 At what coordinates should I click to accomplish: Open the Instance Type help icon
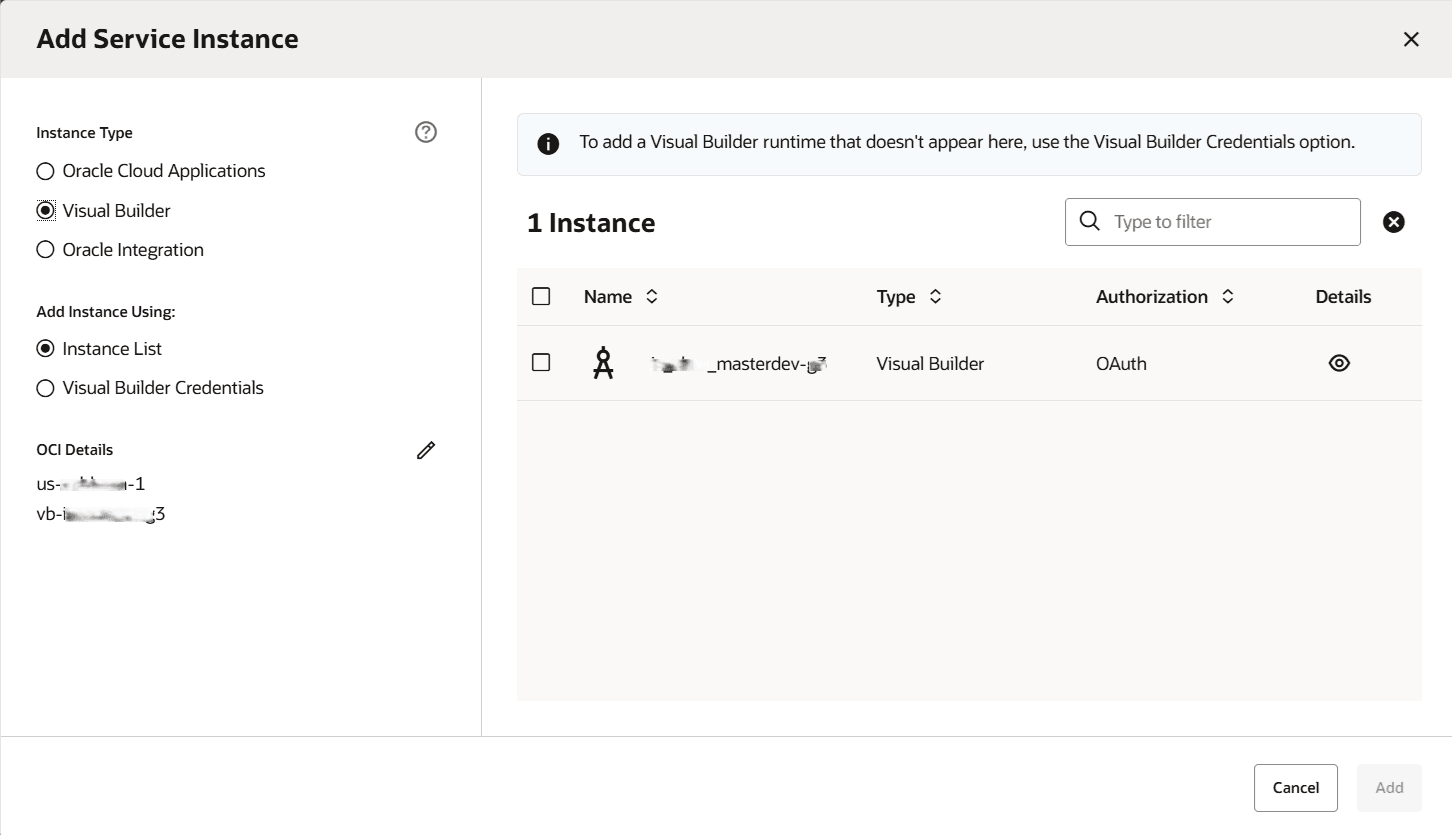point(426,132)
